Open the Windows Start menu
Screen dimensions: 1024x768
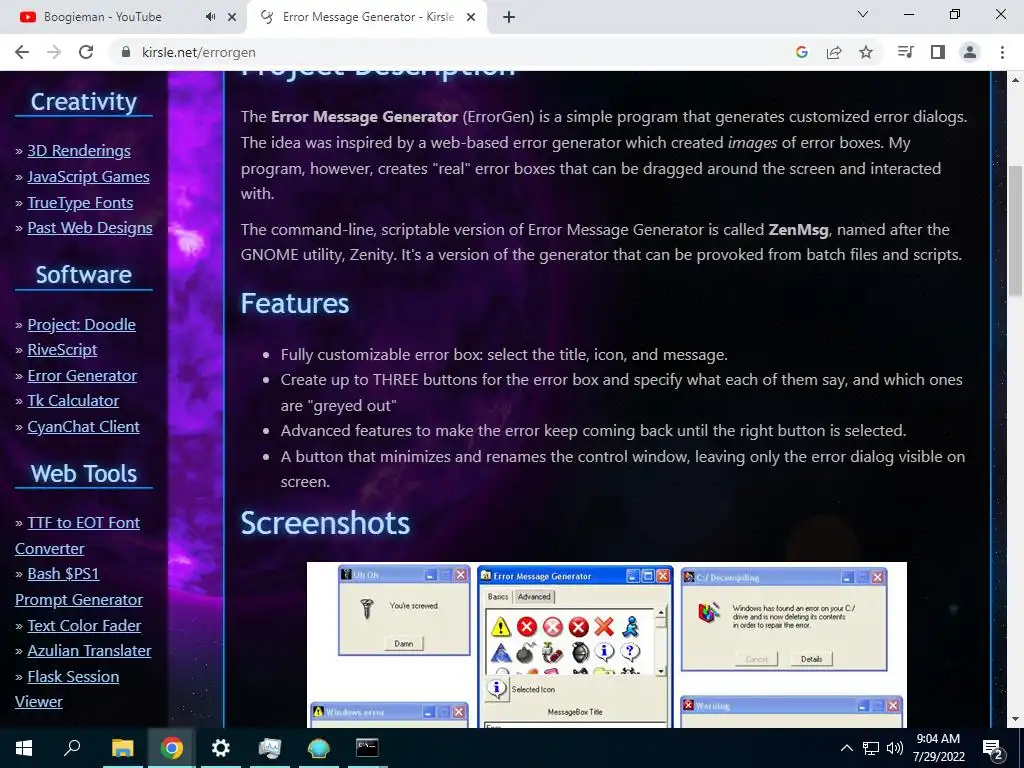tap(24, 748)
